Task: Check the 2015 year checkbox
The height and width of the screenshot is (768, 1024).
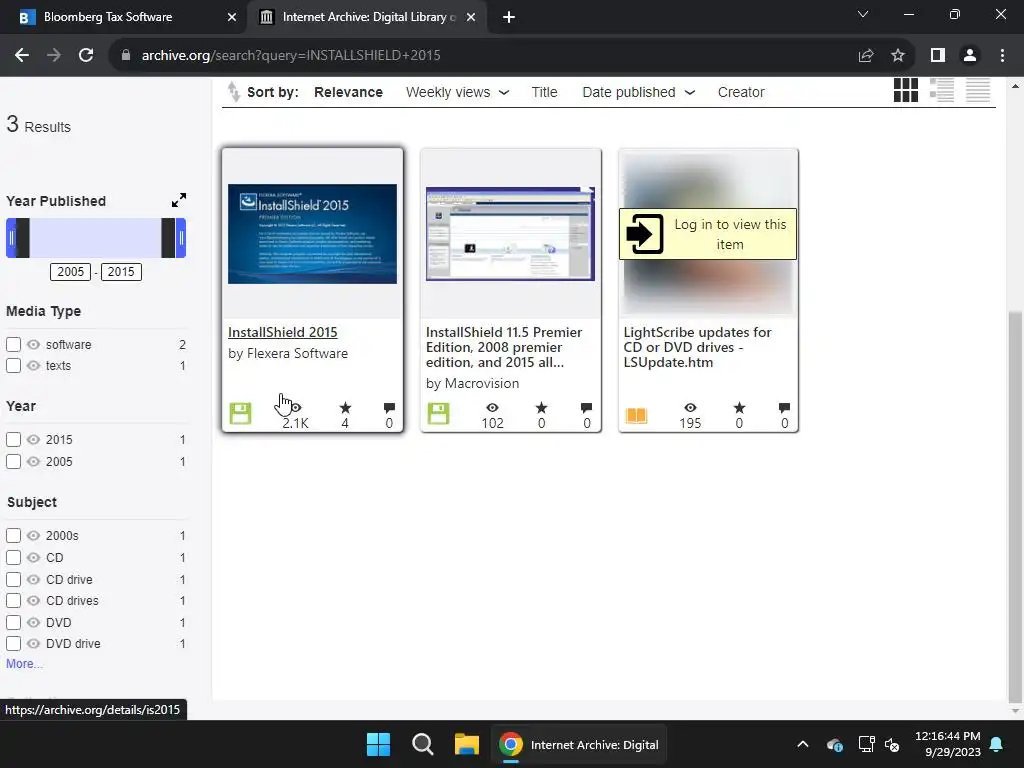Action: point(13,440)
